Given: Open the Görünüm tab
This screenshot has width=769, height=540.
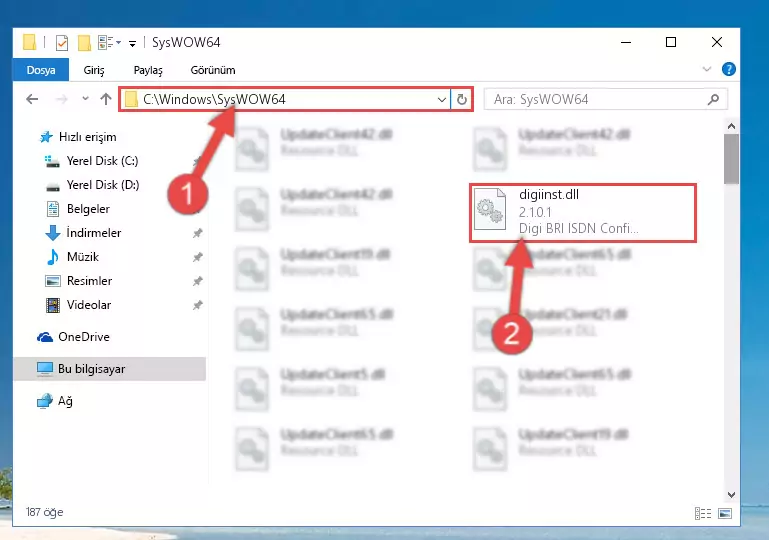Looking at the screenshot, I should pyautogui.click(x=213, y=70).
